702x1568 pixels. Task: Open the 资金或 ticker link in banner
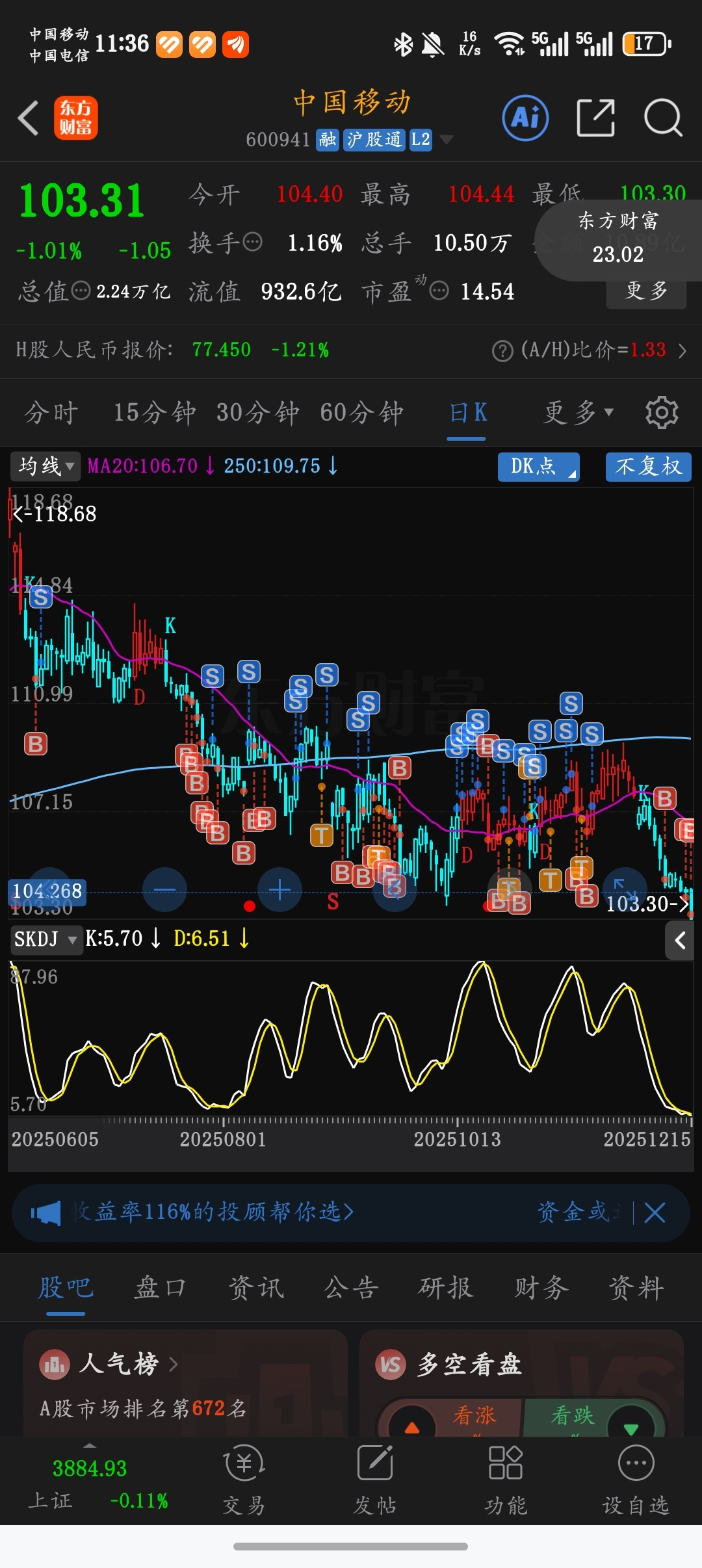click(x=578, y=1212)
